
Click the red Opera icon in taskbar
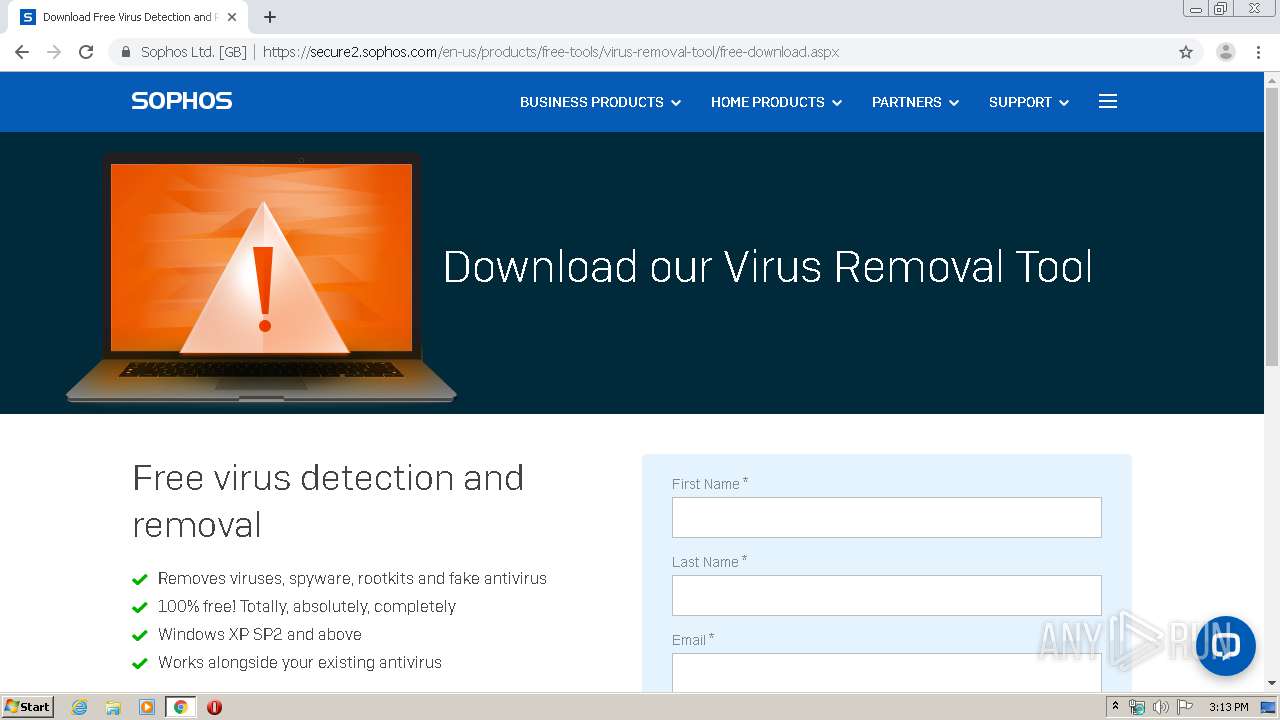214,707
